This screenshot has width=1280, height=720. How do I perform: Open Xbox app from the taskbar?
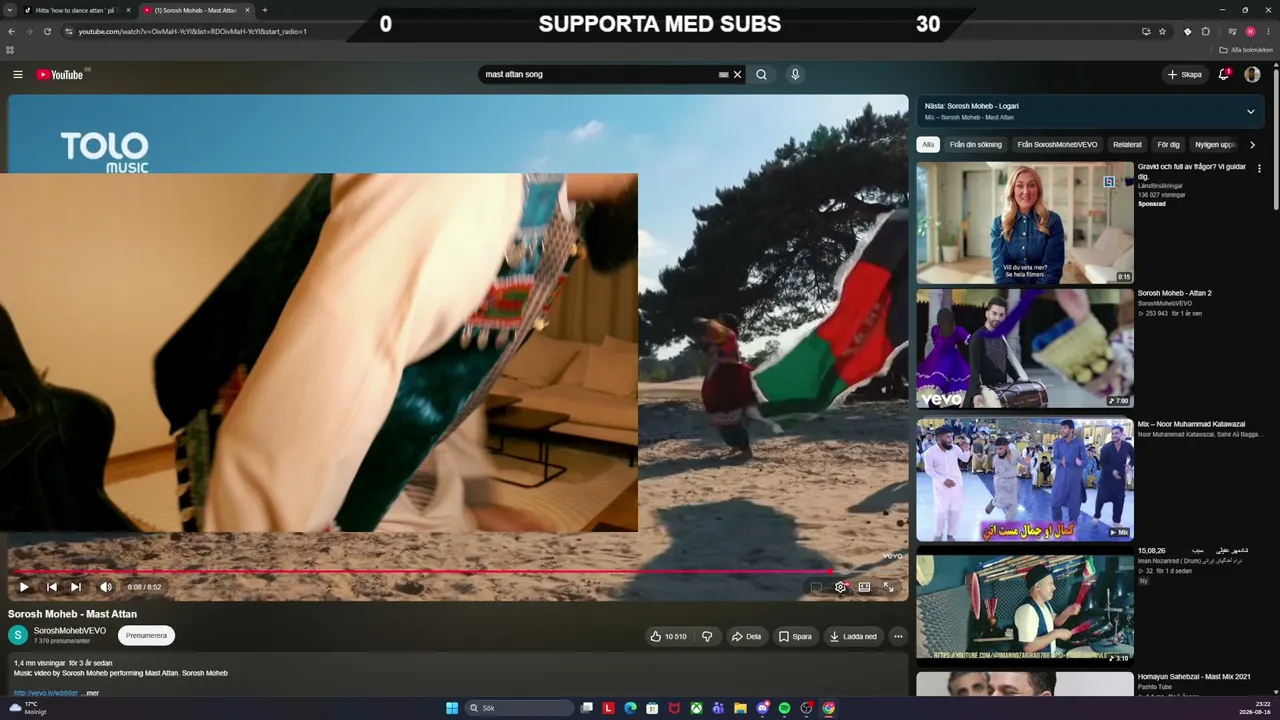696,708
